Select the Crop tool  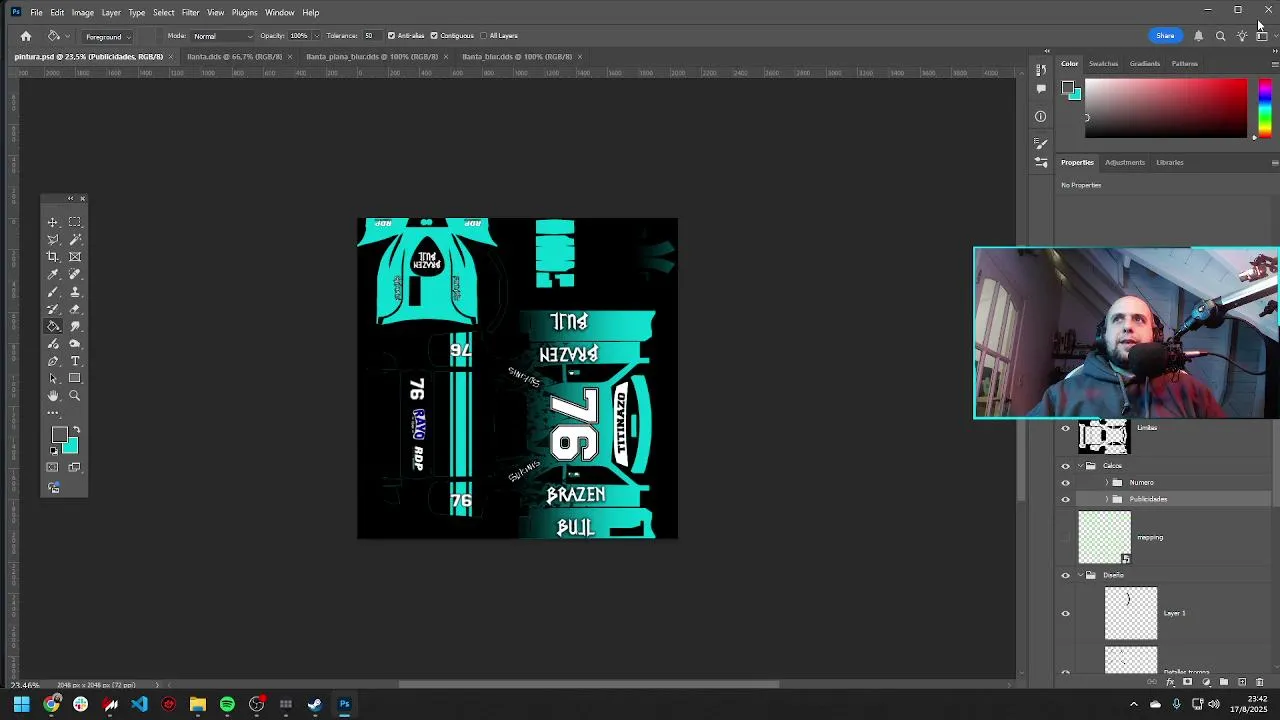pyautogui.click(x=53, y=257)
